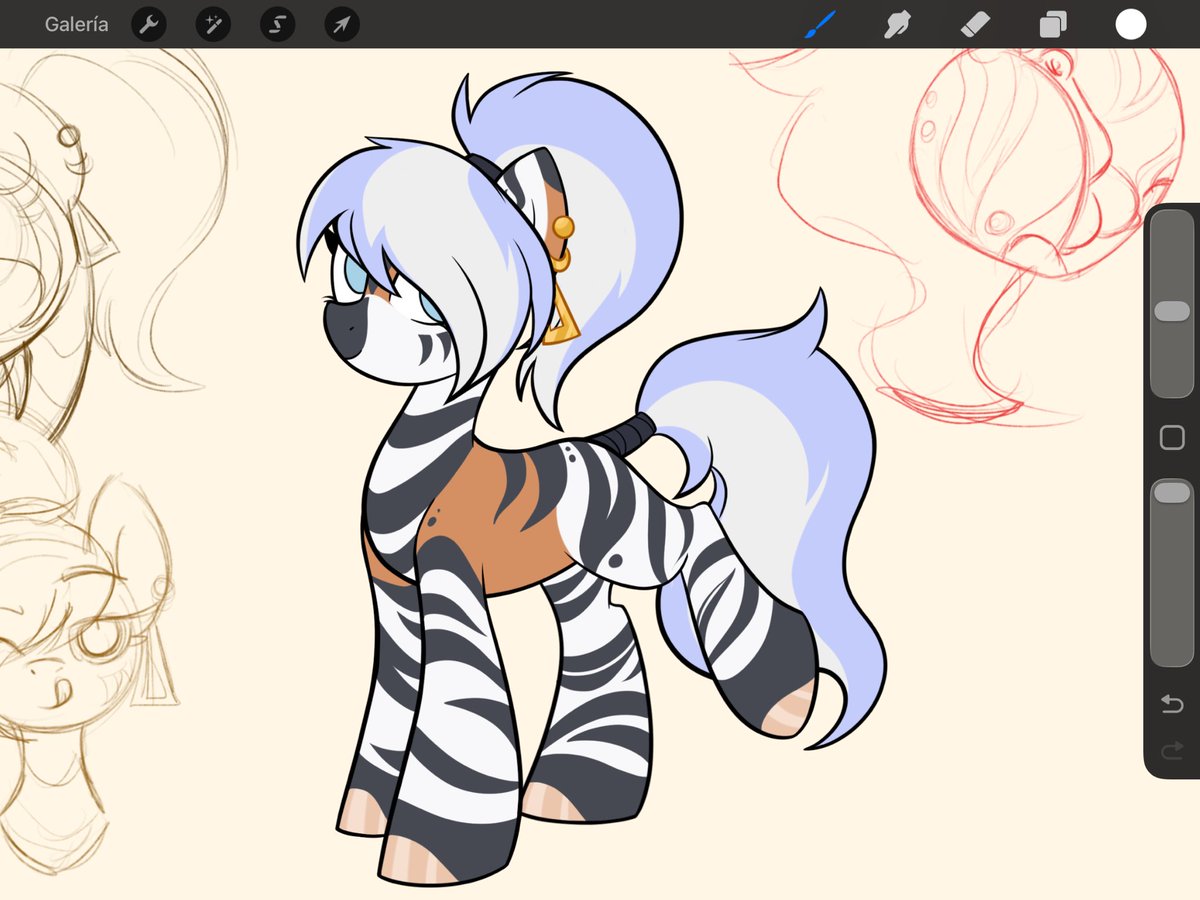The height and width of the screenshot is (900, 1200).
Task: Open the Adjustments magic wand menu
Action: [x=213, y=24]
